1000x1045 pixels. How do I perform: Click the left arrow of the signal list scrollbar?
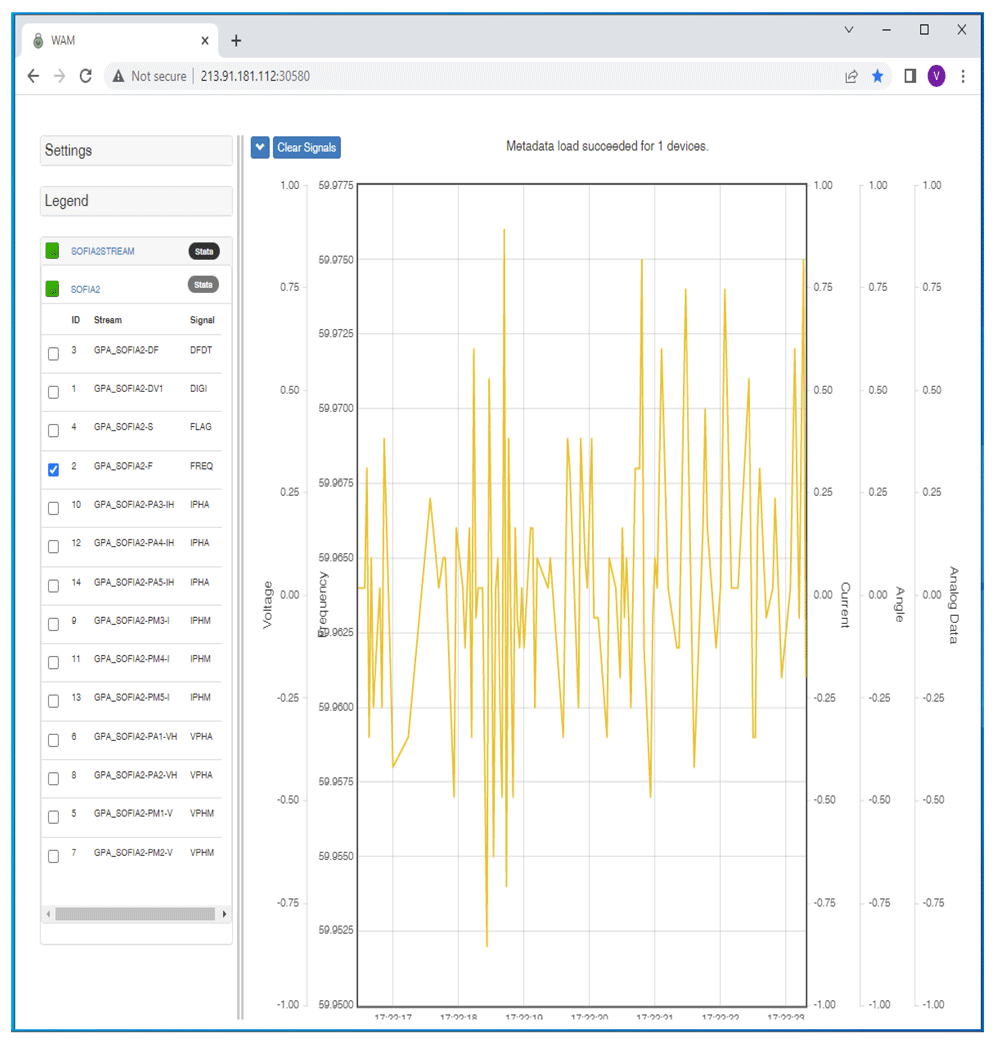click(x=48, y=914)
